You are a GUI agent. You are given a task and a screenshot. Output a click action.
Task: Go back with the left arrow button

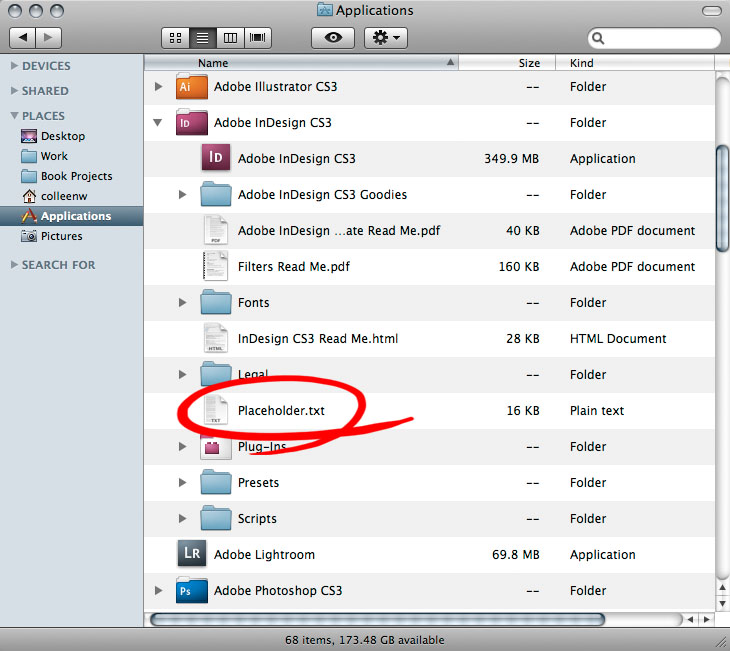click(x=22, y=37)
